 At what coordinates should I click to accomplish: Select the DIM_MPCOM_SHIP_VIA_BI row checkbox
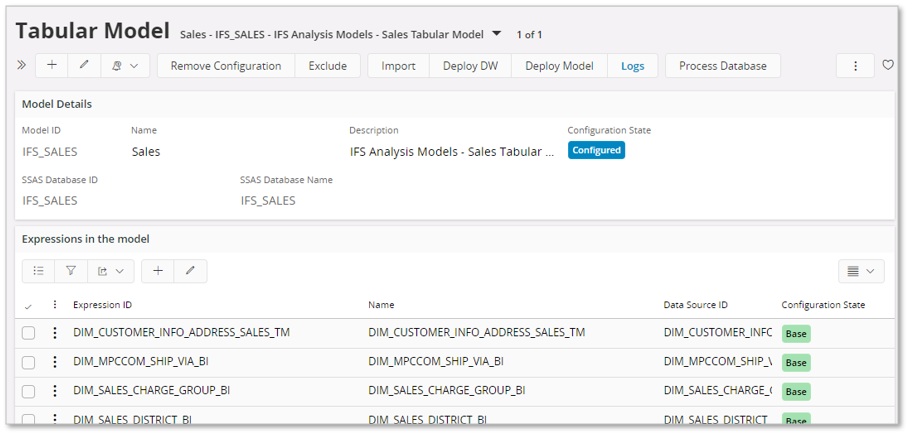(29, 362)
